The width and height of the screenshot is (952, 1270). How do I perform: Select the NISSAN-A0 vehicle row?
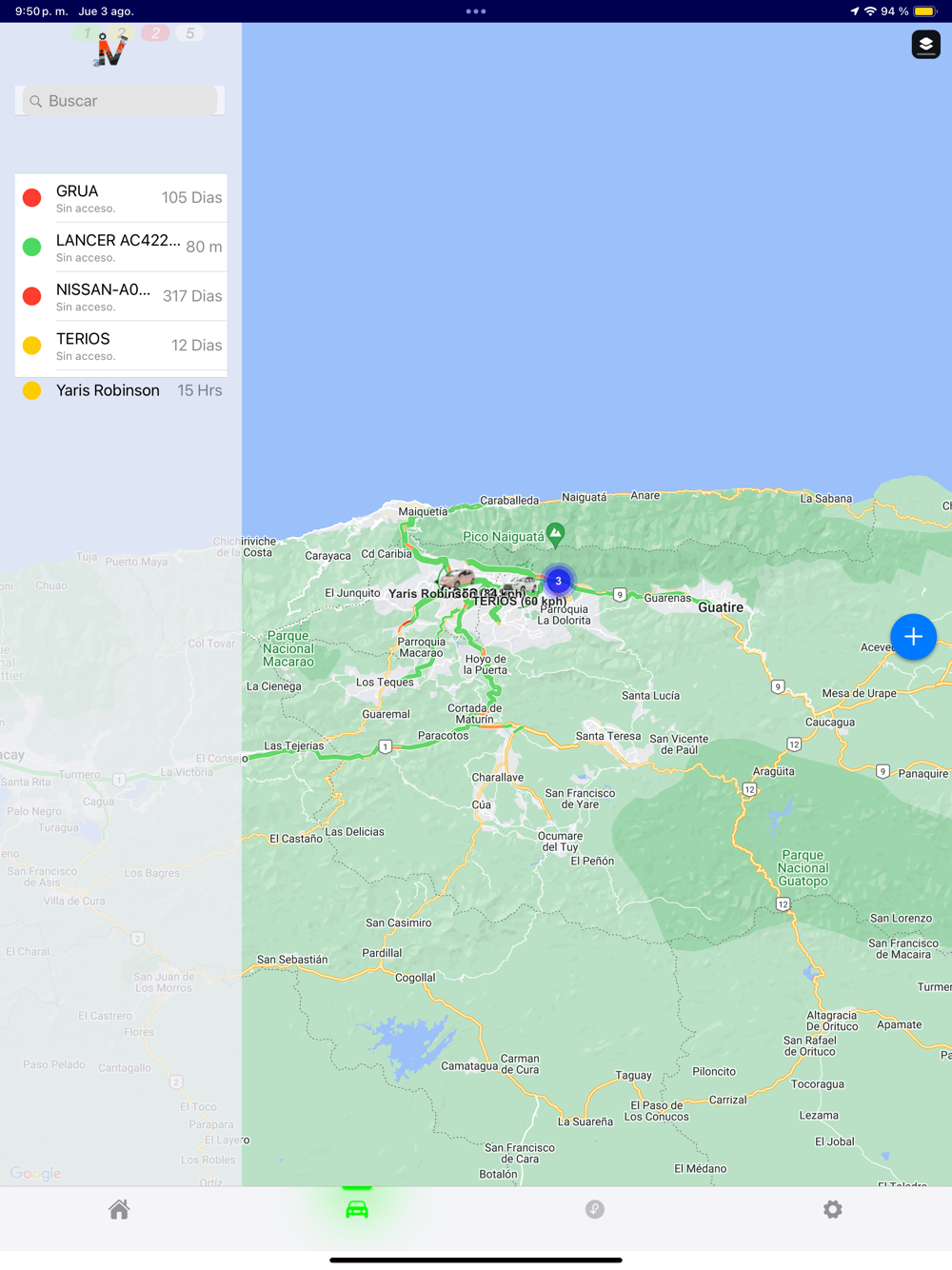pyautogui.click(x=121, y=296)
